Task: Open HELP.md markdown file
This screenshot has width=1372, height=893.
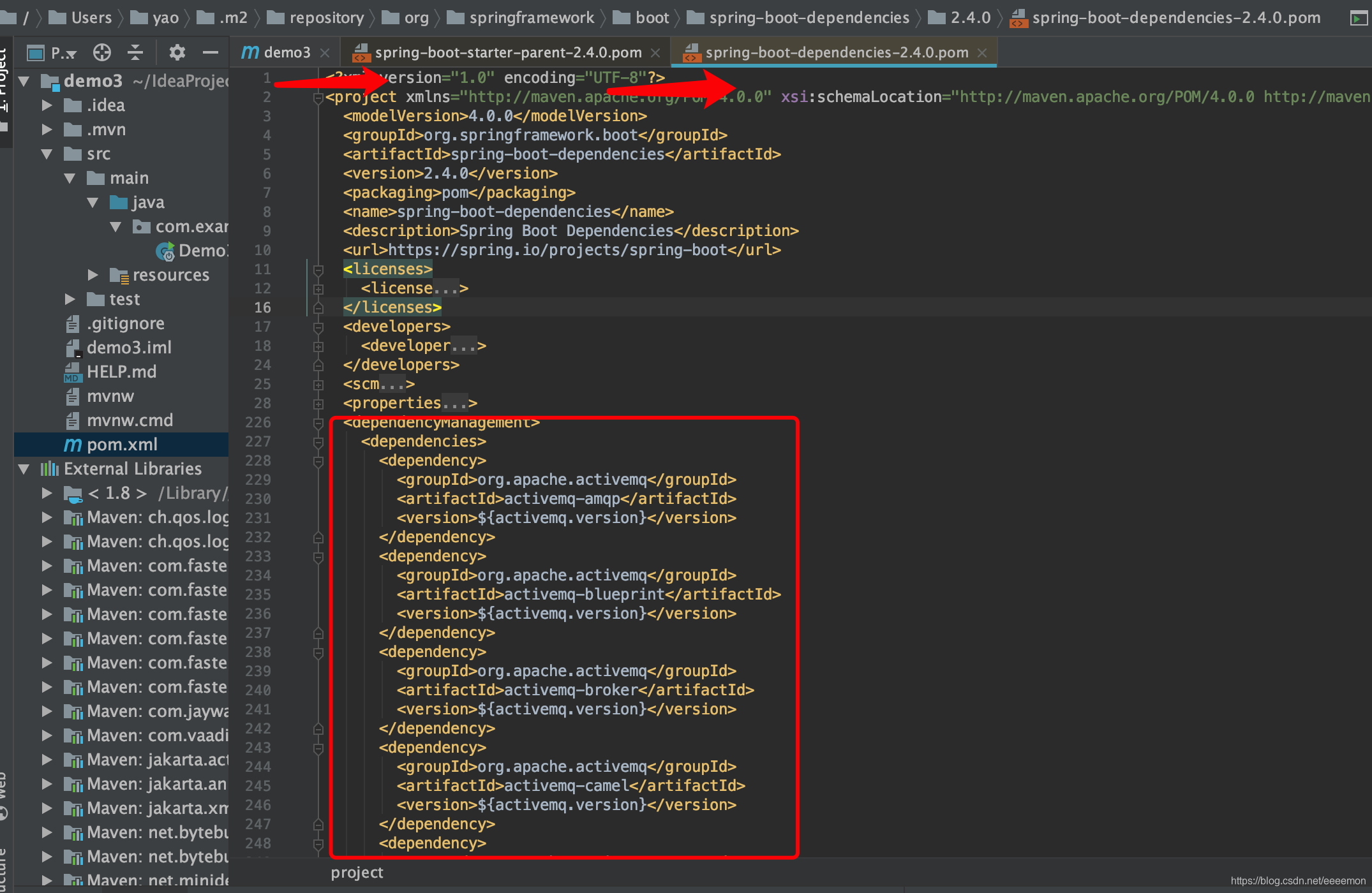Action: click(x=121, y=372)
